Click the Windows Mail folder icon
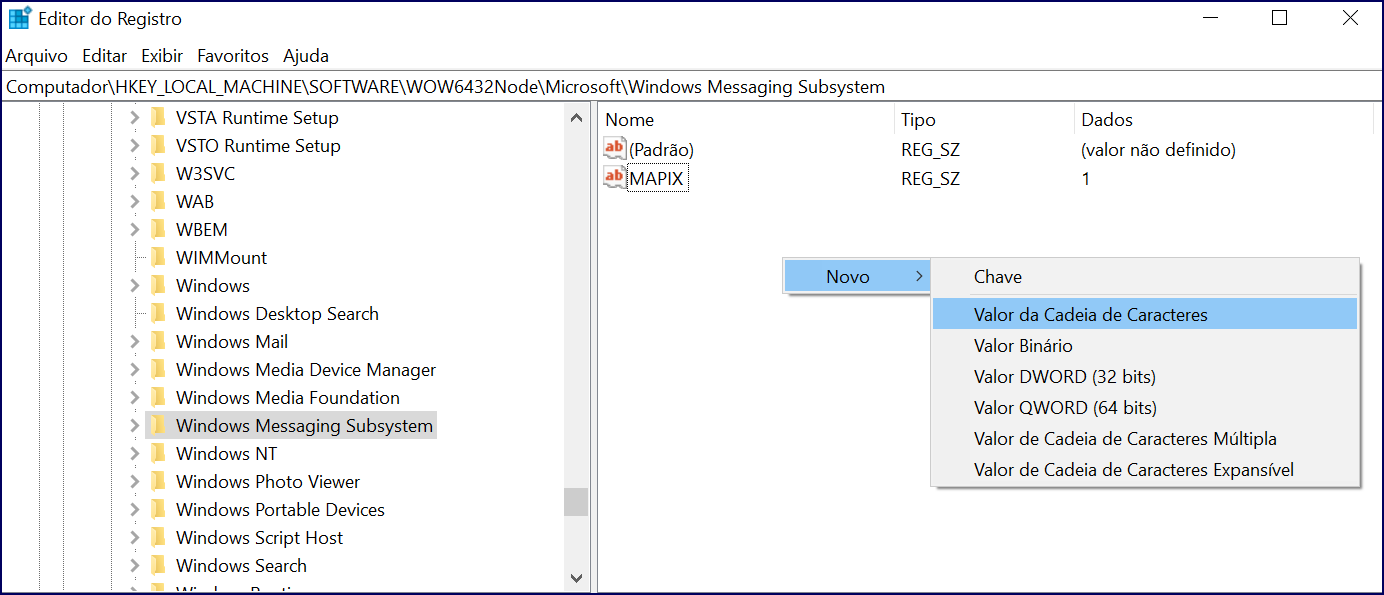Screen dimensions: 1384x595 pyautogui.click(x=158, y=342)
